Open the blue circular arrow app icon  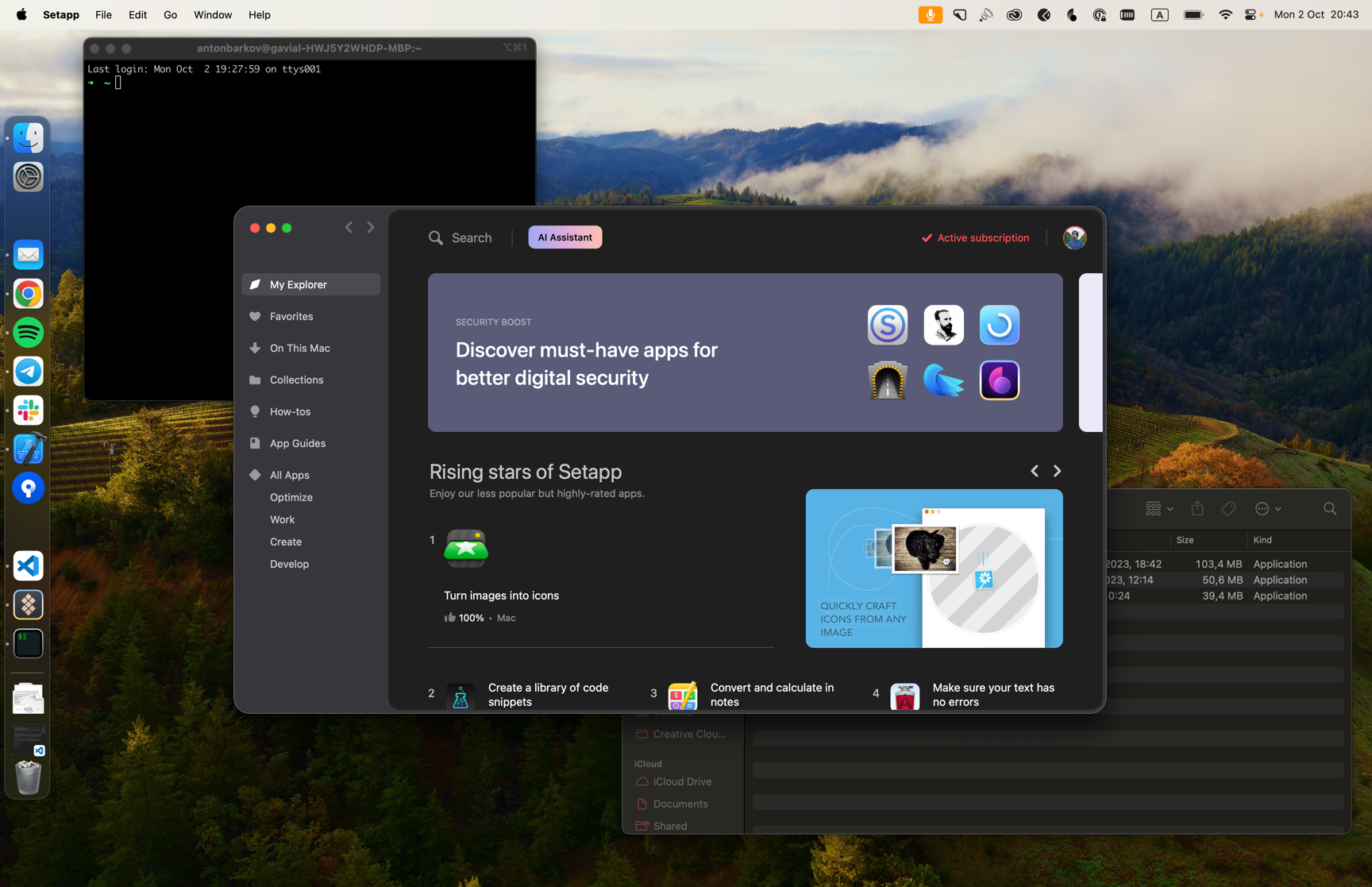[1000, 325]
